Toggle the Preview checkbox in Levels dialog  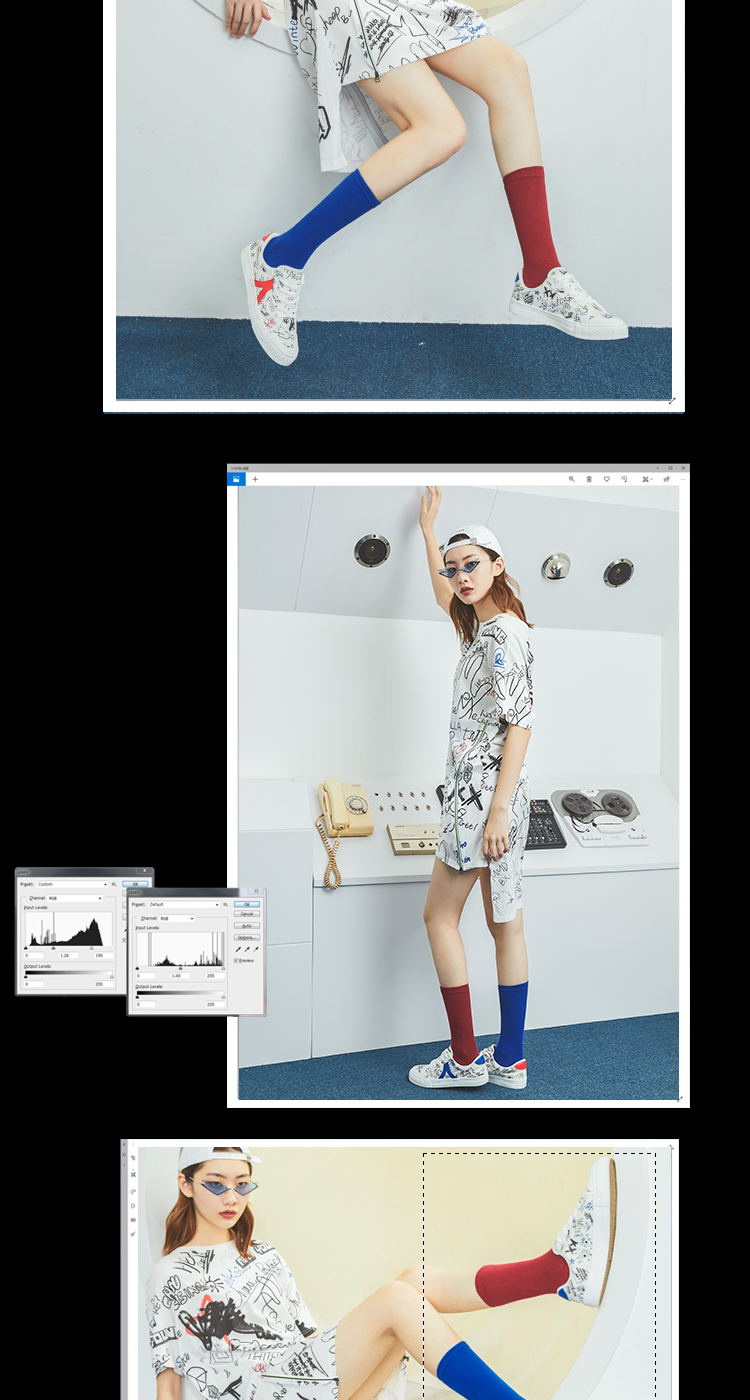[237, 960]
